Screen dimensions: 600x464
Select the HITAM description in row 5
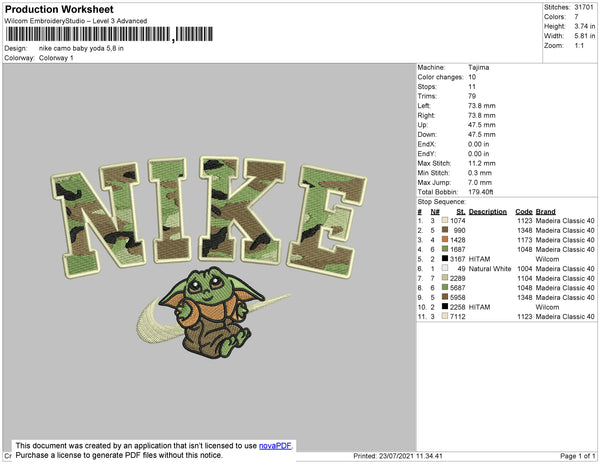pos(479,259)
